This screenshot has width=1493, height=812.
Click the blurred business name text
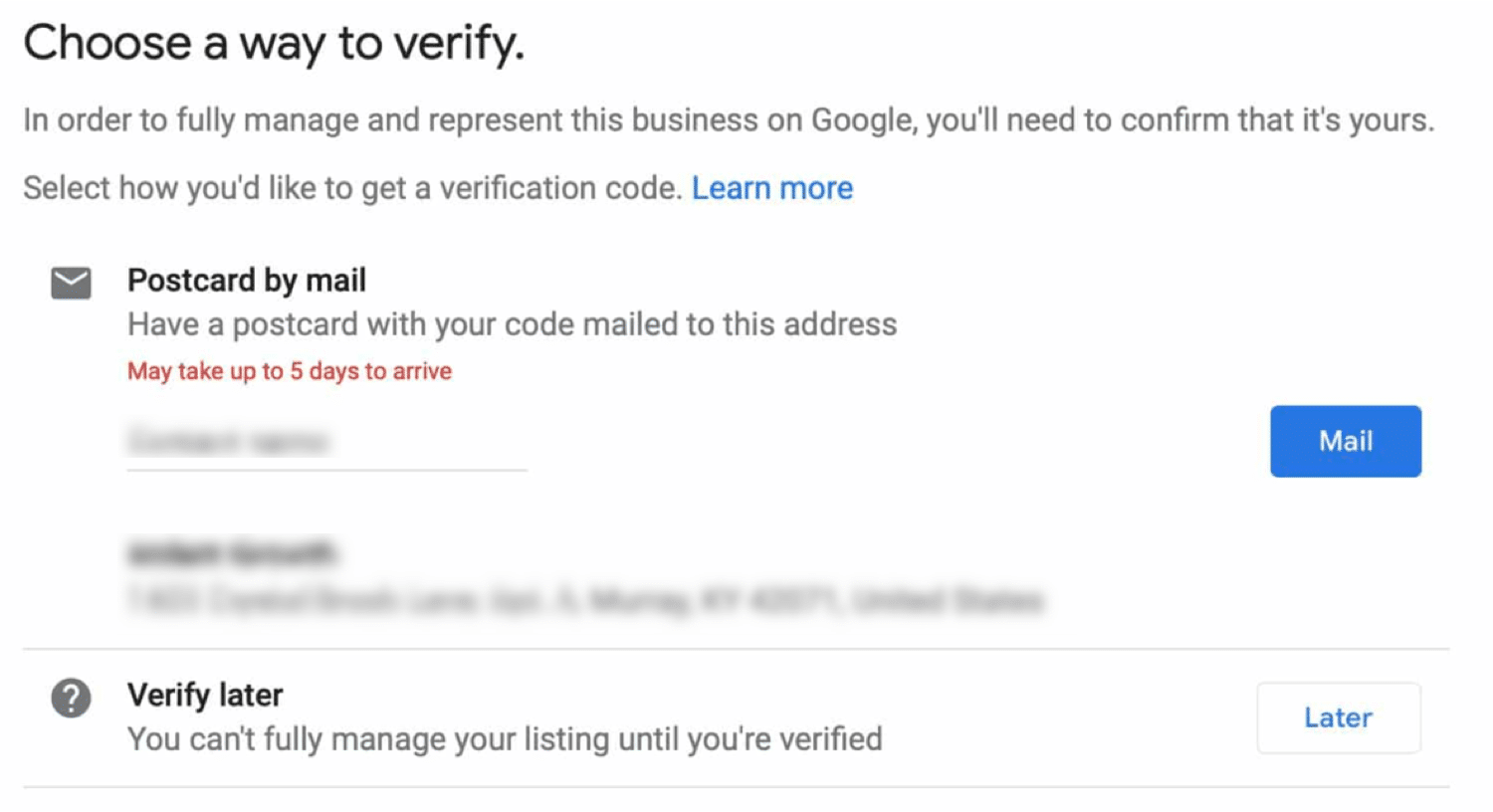point(233,553)
